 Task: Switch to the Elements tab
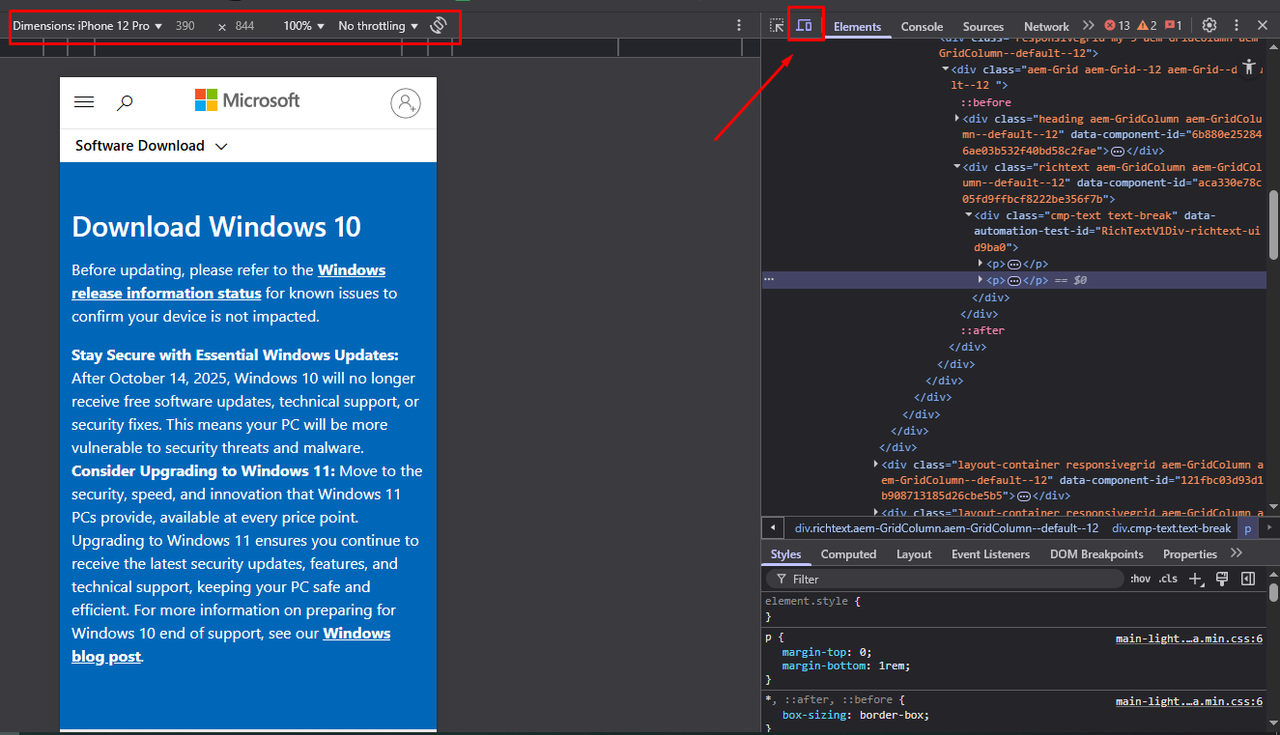click(x=857, y=27)
